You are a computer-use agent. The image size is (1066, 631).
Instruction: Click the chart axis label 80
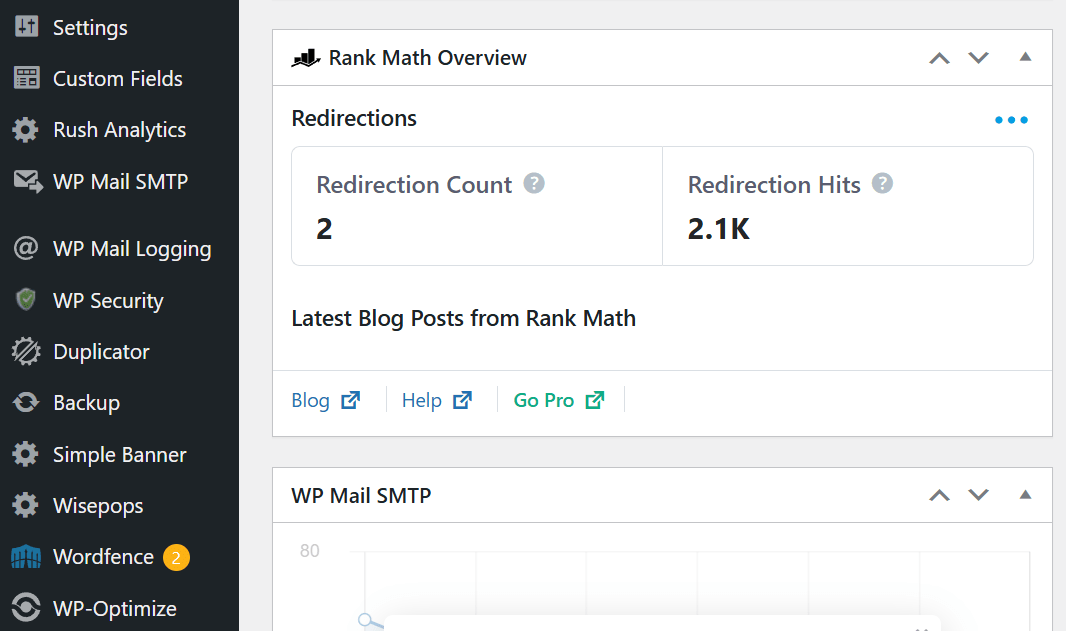(309, 551)
